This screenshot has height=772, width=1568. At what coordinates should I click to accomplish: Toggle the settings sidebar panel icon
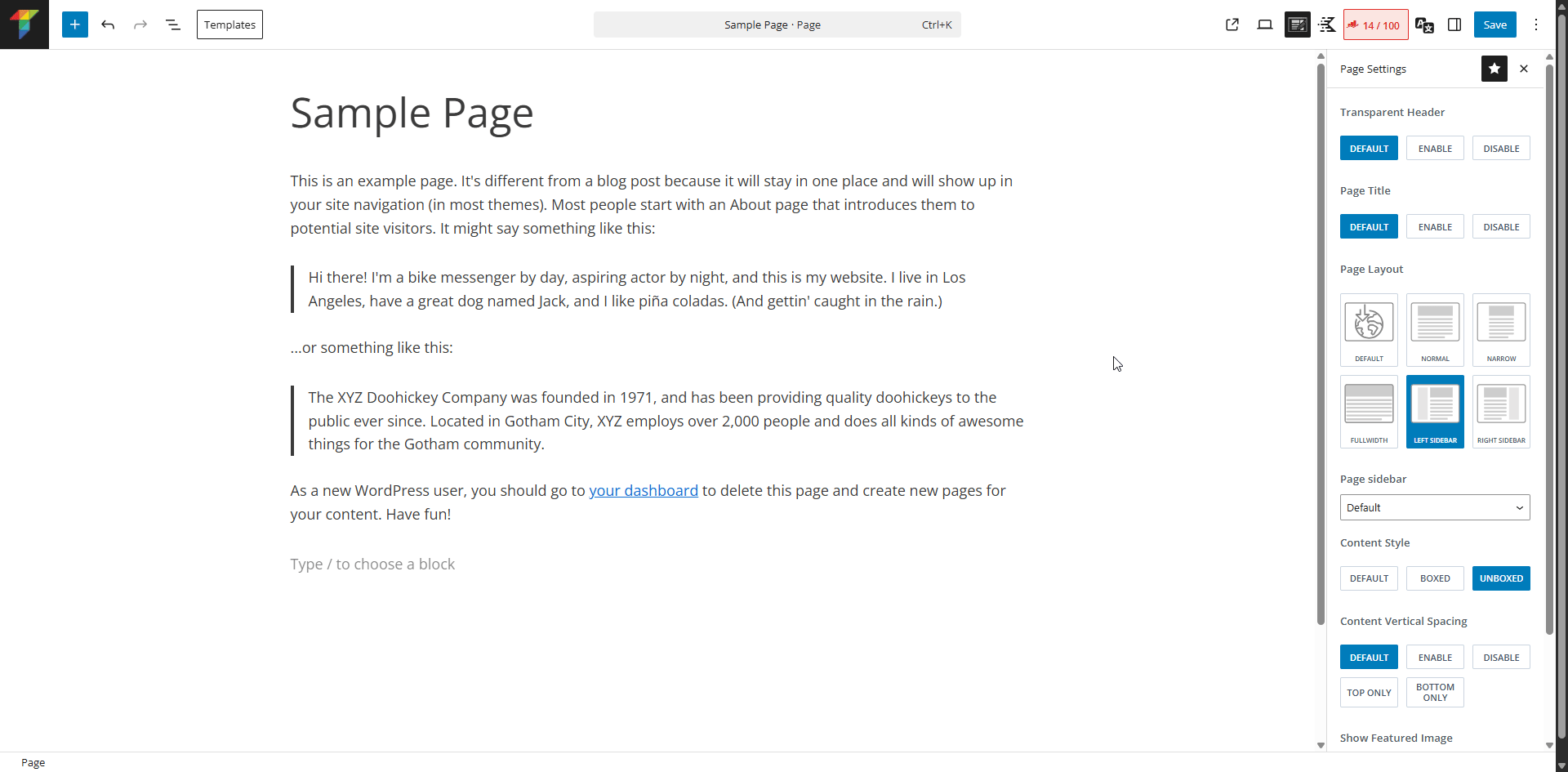click(x=1454, y=25)
